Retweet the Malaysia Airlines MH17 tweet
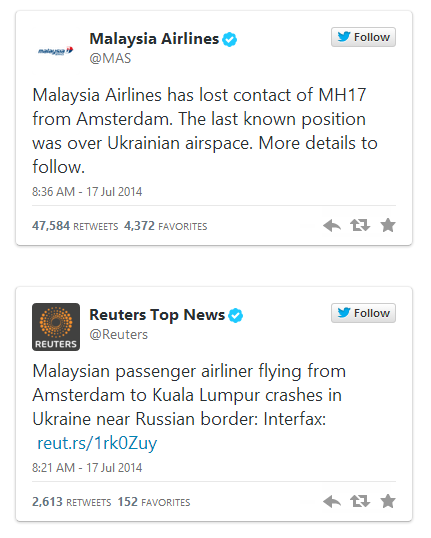 point(360,225)
